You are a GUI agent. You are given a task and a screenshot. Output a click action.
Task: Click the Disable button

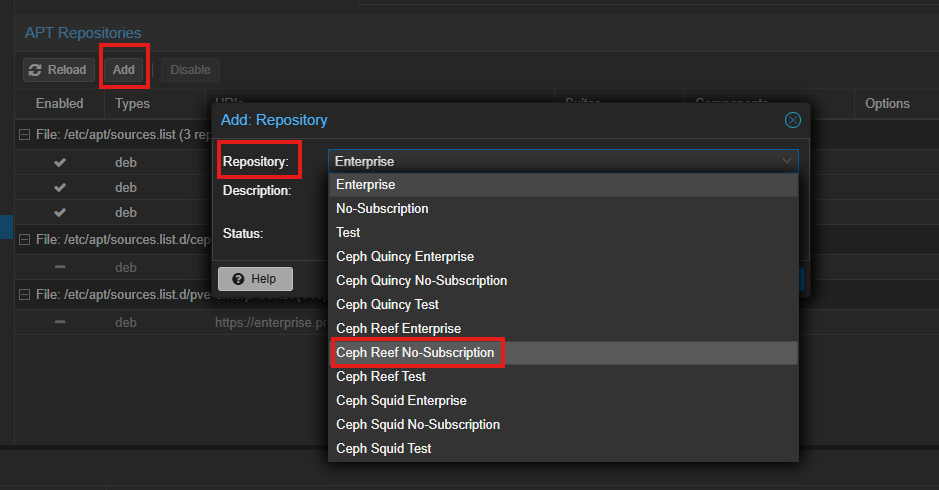(190, 69)
